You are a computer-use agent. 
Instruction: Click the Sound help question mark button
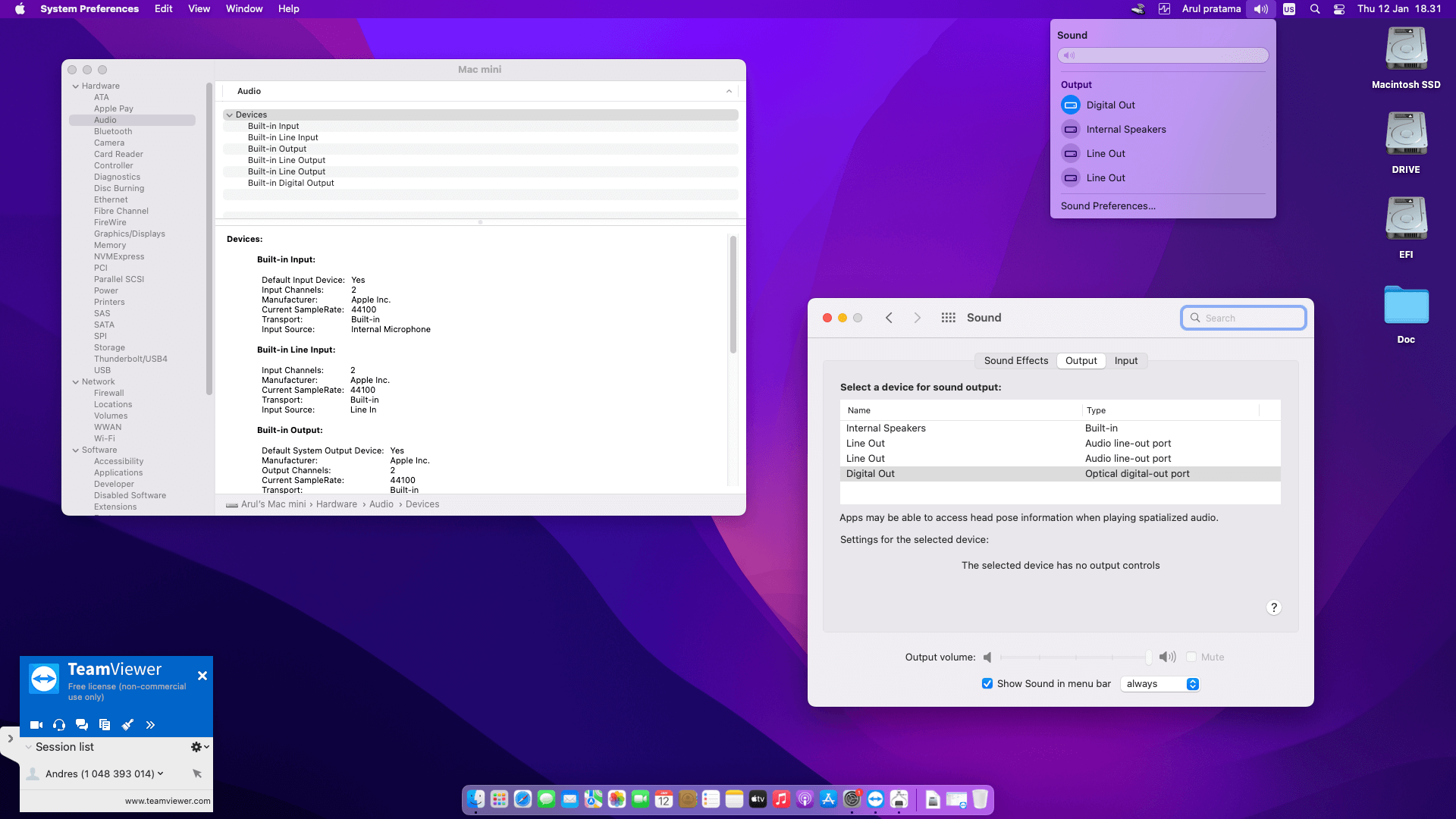pos(1274,607)
